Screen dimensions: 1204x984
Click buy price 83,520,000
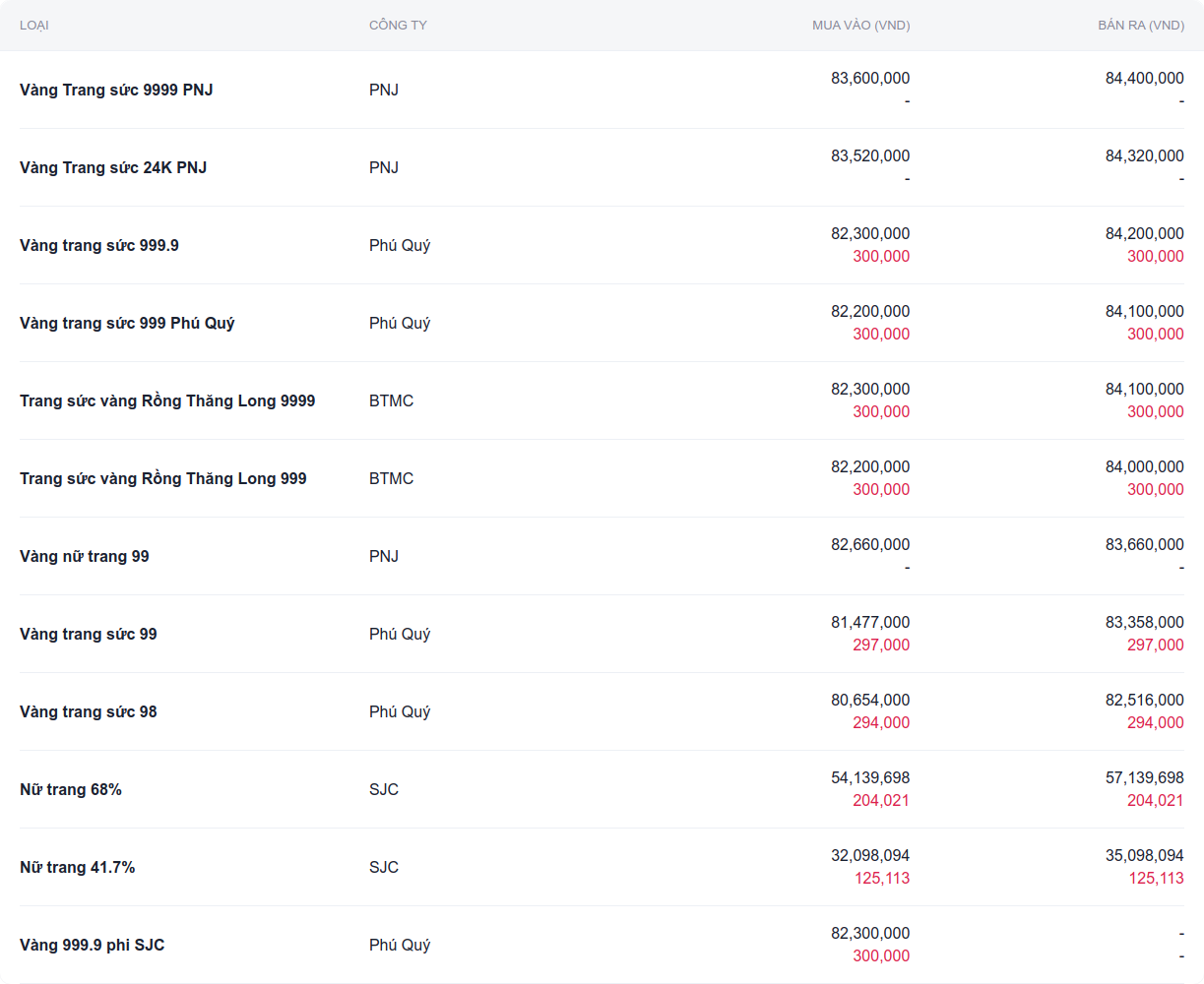[x=870, y=155]
